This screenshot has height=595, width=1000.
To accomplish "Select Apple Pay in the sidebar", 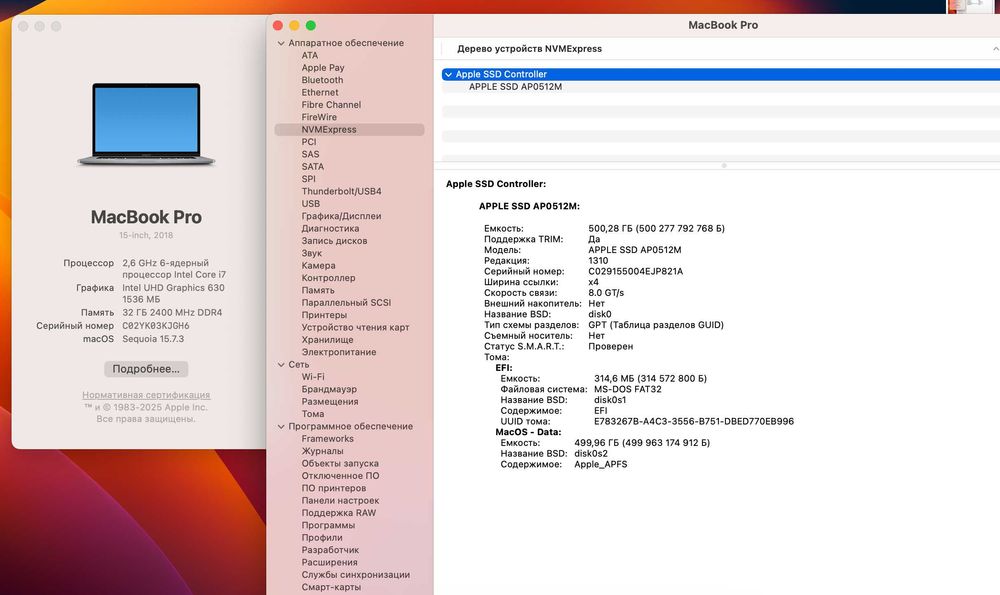I will (x=323, y=68).
